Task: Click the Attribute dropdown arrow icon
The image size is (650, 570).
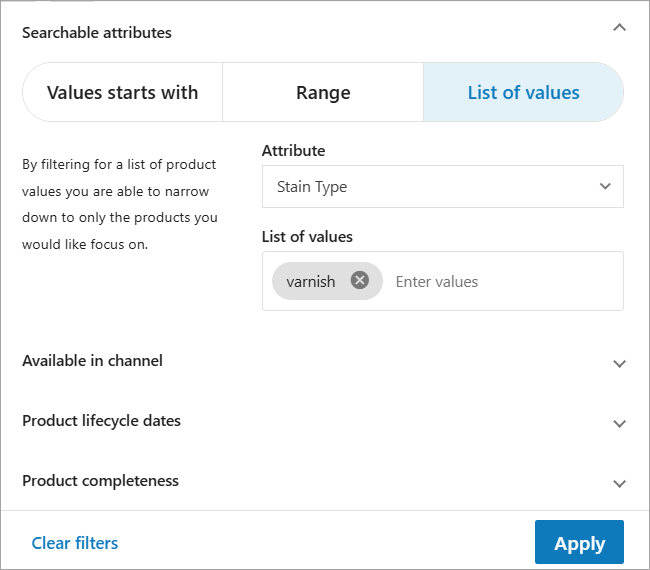Action: [x=605, y=187]
